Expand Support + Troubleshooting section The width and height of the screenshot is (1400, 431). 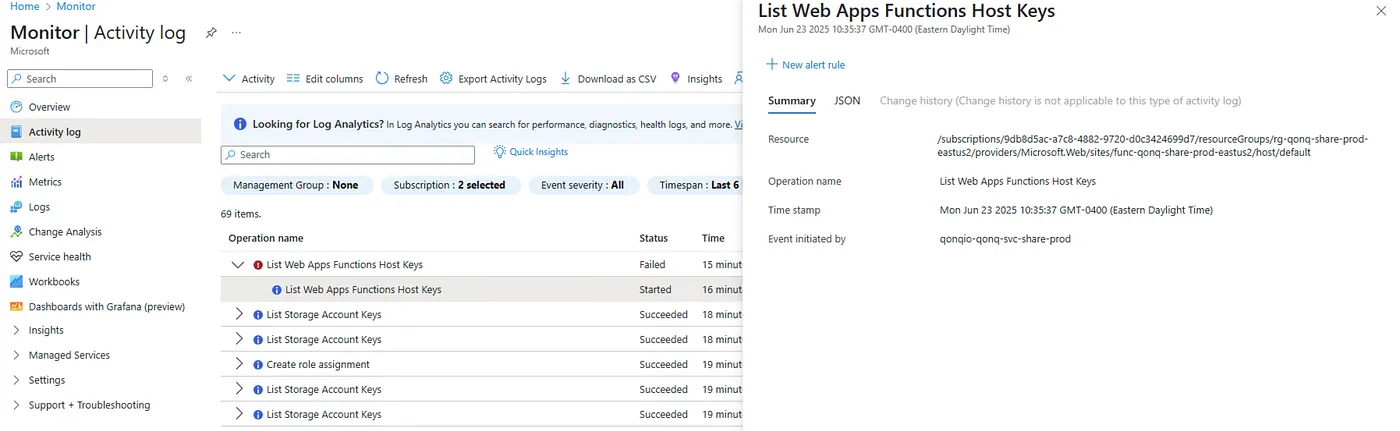click(16, 405)
